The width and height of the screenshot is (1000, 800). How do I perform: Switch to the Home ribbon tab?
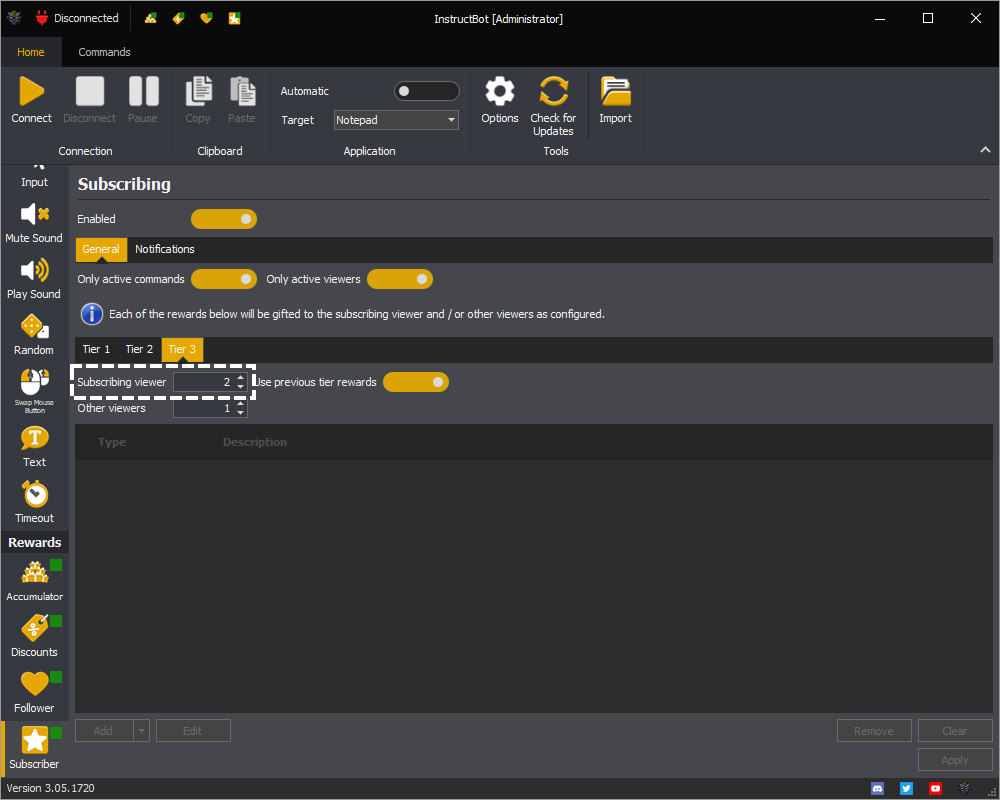pyautogui.click(x=31, y=52)
